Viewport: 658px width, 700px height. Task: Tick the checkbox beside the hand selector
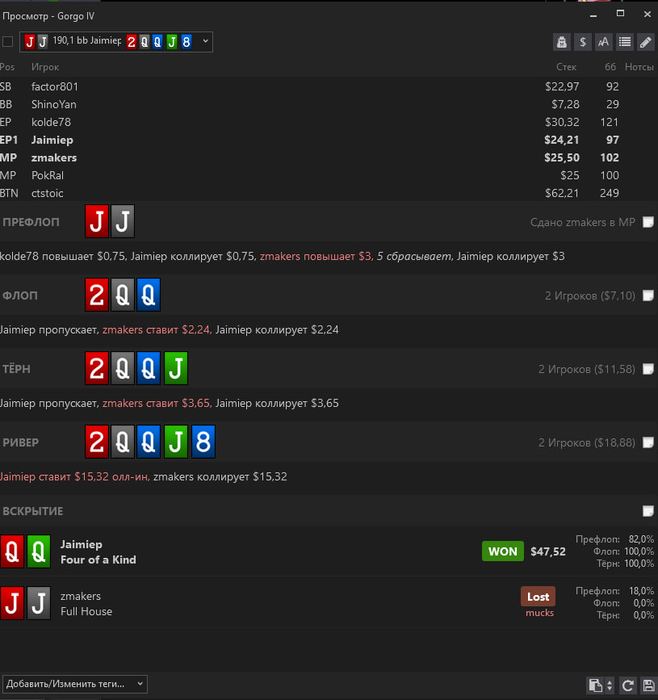point(8,42)
